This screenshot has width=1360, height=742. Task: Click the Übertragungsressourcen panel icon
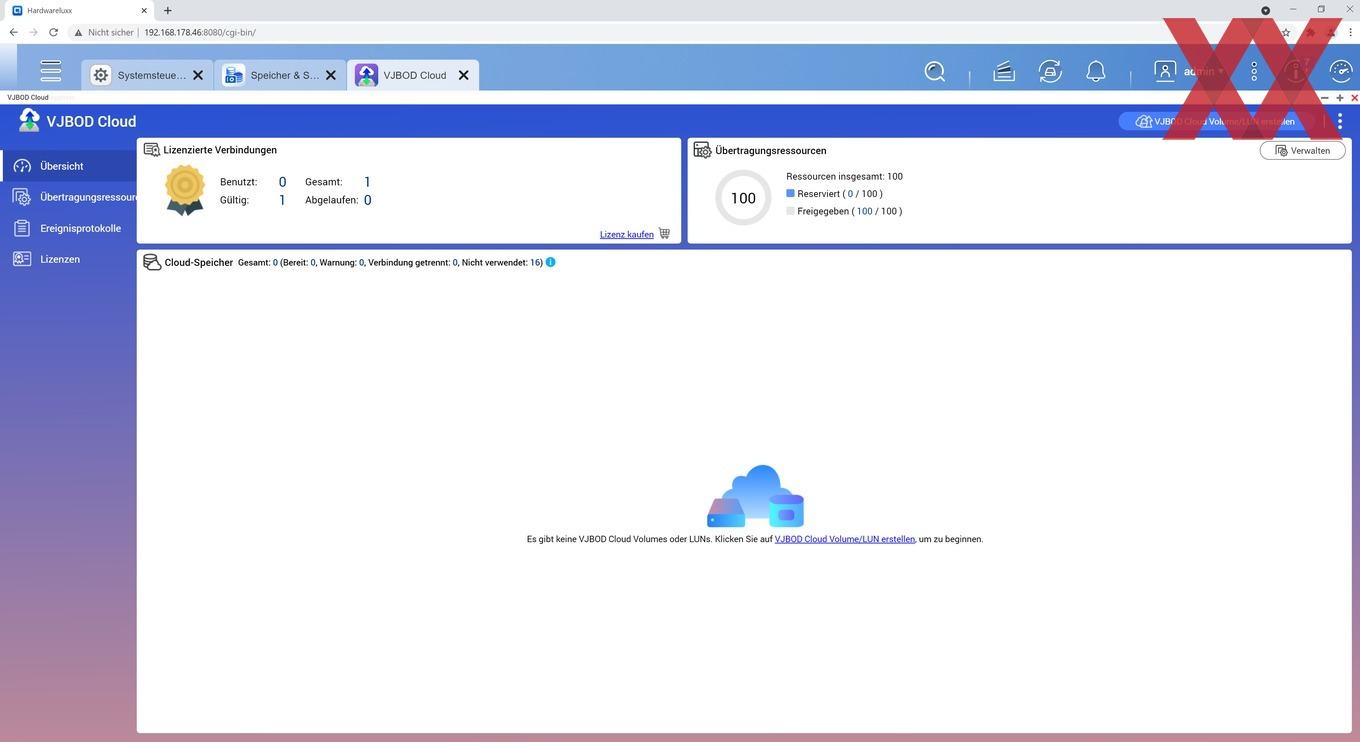[x=702, y=150]
